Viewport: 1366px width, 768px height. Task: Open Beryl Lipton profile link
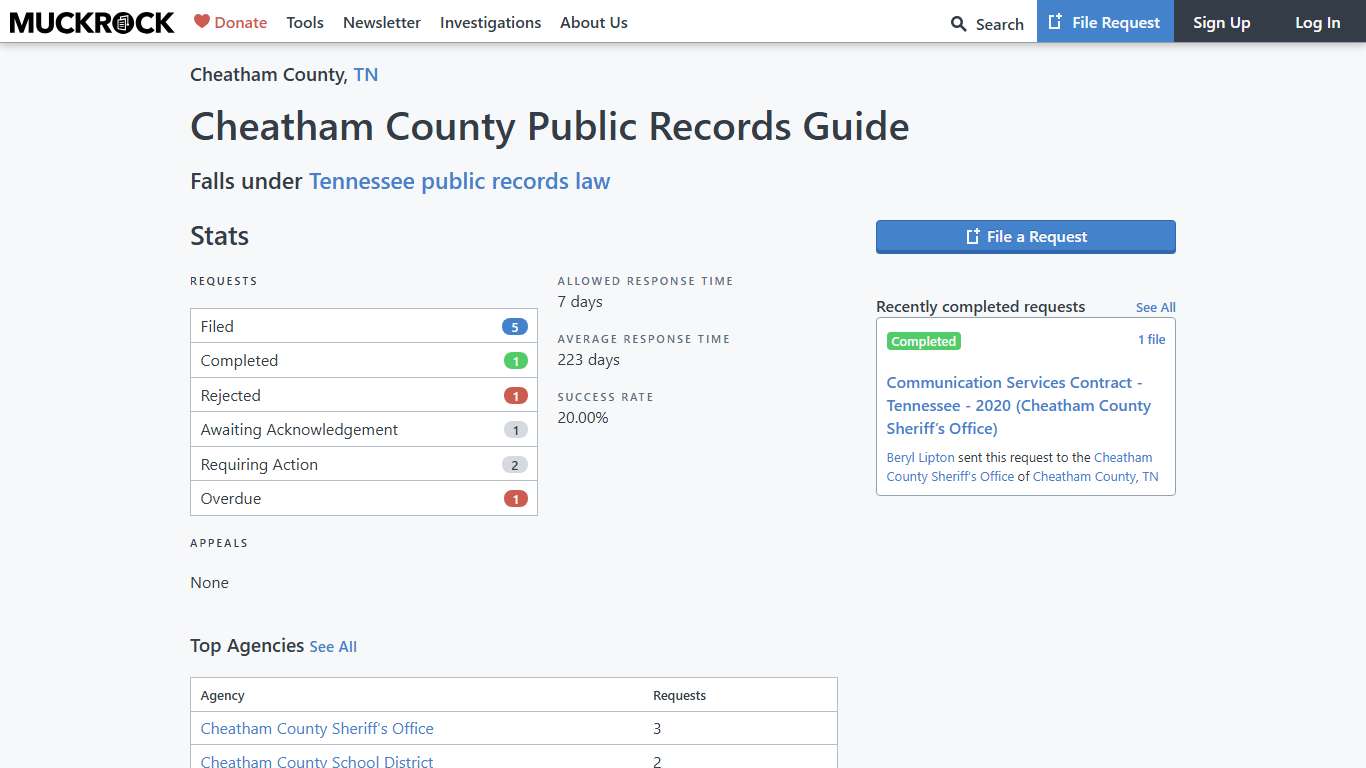[920, 457]
